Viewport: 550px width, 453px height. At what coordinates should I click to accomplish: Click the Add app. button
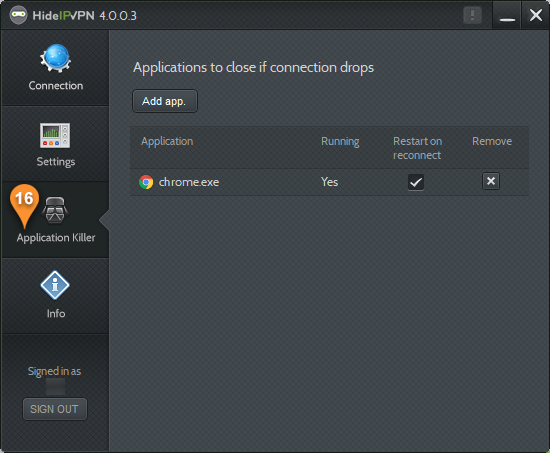point(165,101)
